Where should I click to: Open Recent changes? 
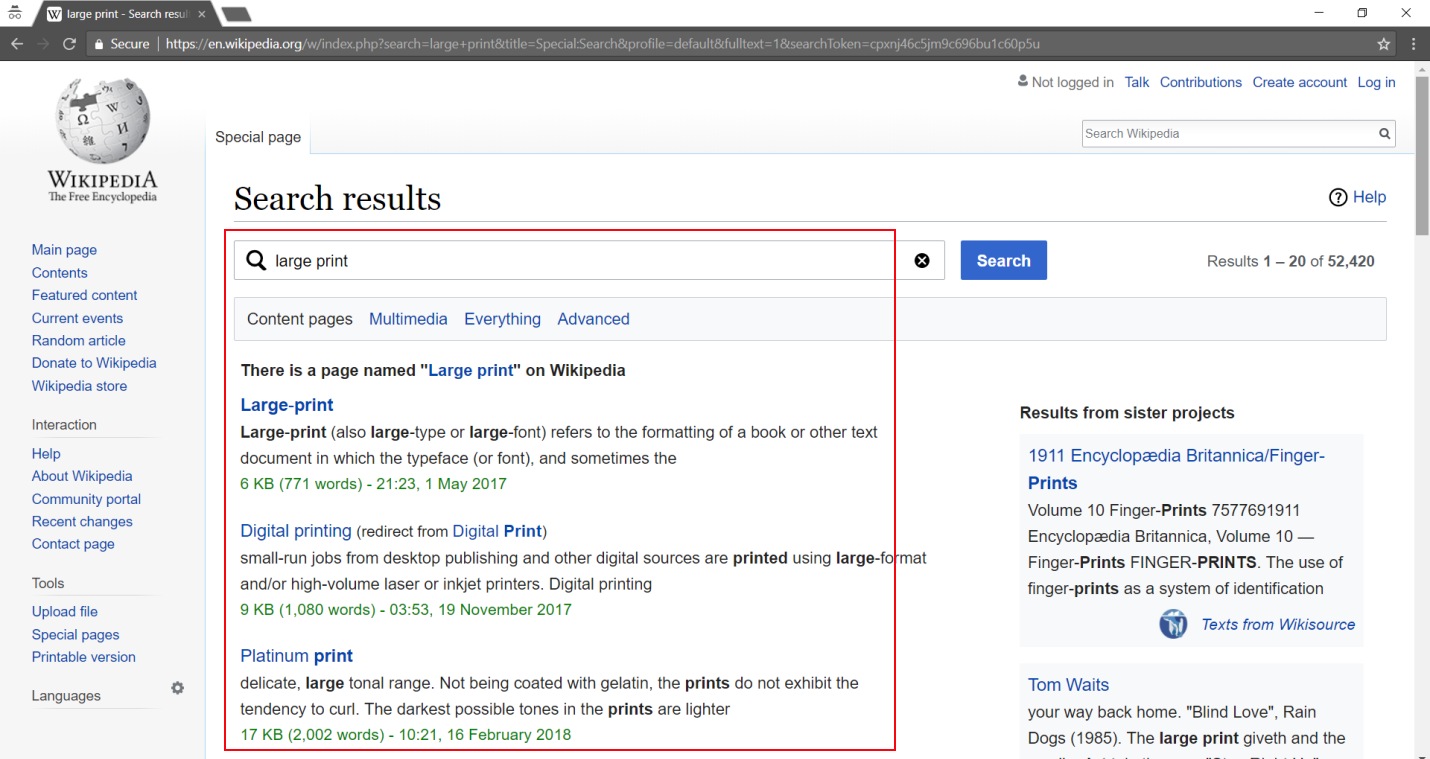pyautogui.click(x=82, y=521)
